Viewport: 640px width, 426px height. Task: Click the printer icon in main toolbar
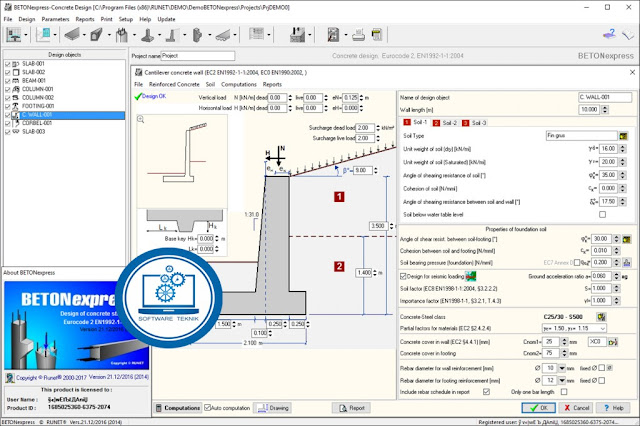tap(358, 35)
